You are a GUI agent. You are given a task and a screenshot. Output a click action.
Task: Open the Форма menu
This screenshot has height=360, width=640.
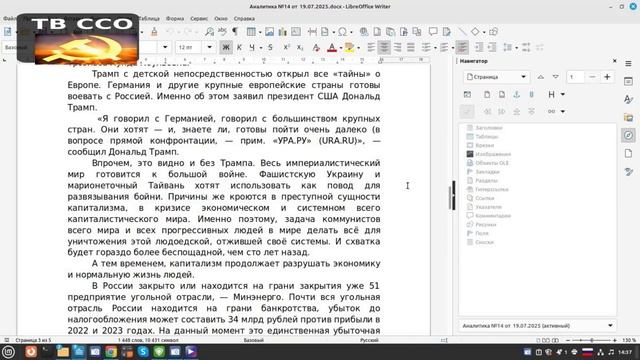[x=175, y=18]
